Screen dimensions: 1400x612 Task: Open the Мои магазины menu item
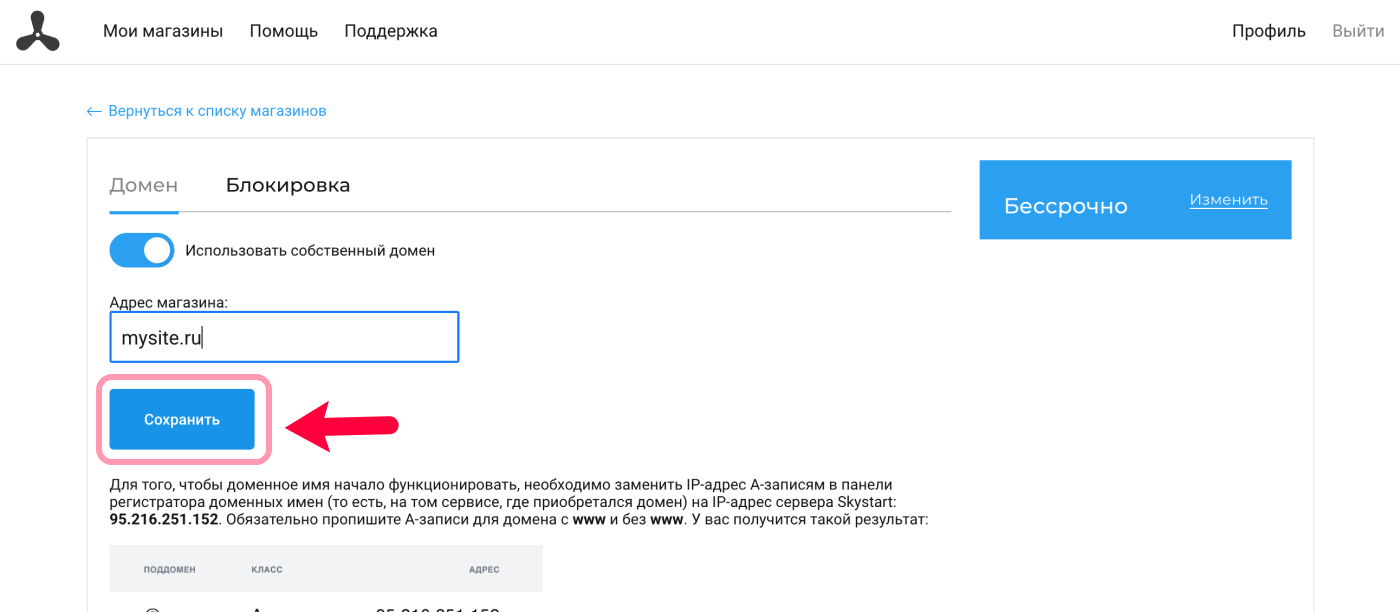tap(163, 31)
